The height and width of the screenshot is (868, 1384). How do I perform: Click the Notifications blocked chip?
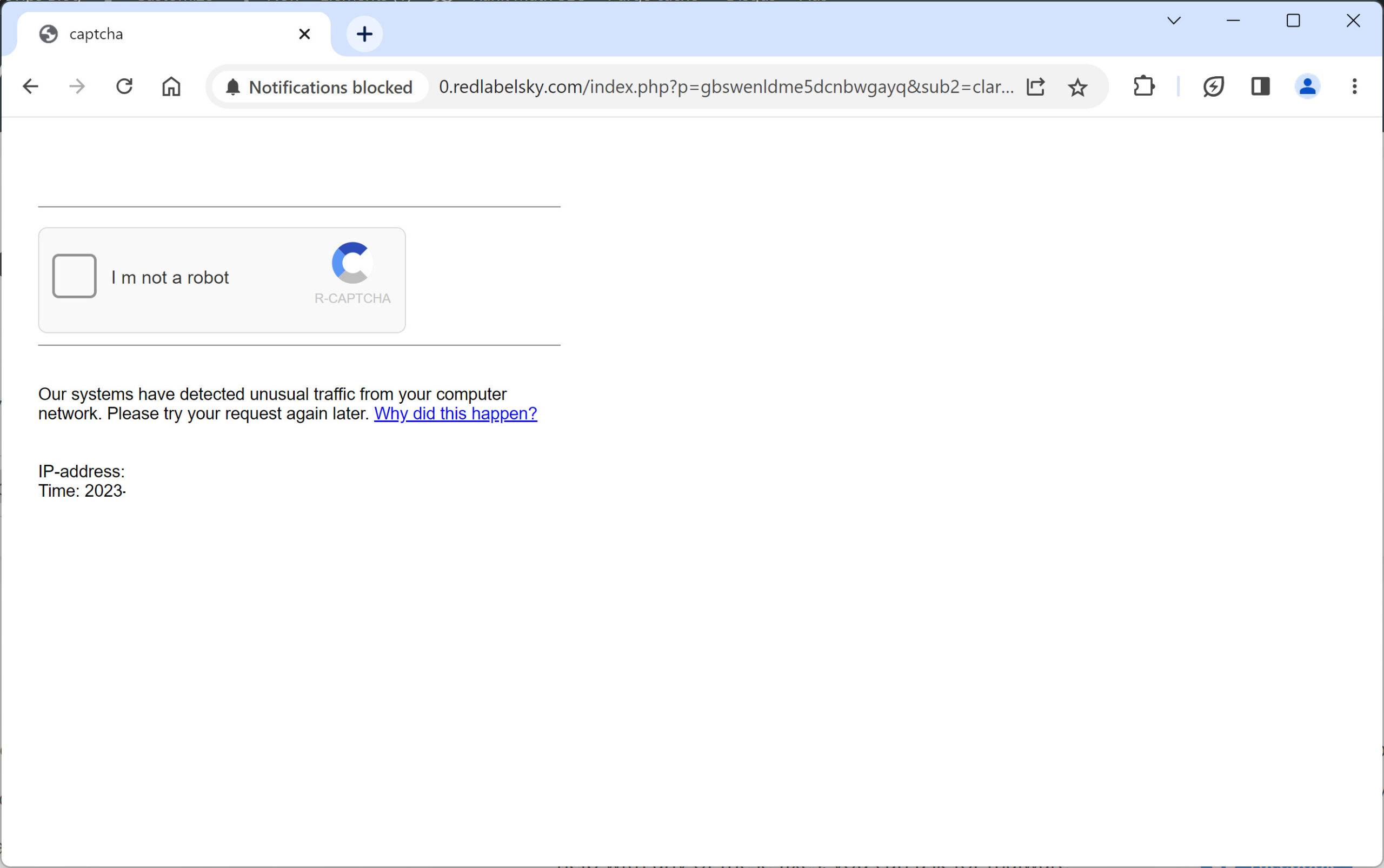[321, 87]
